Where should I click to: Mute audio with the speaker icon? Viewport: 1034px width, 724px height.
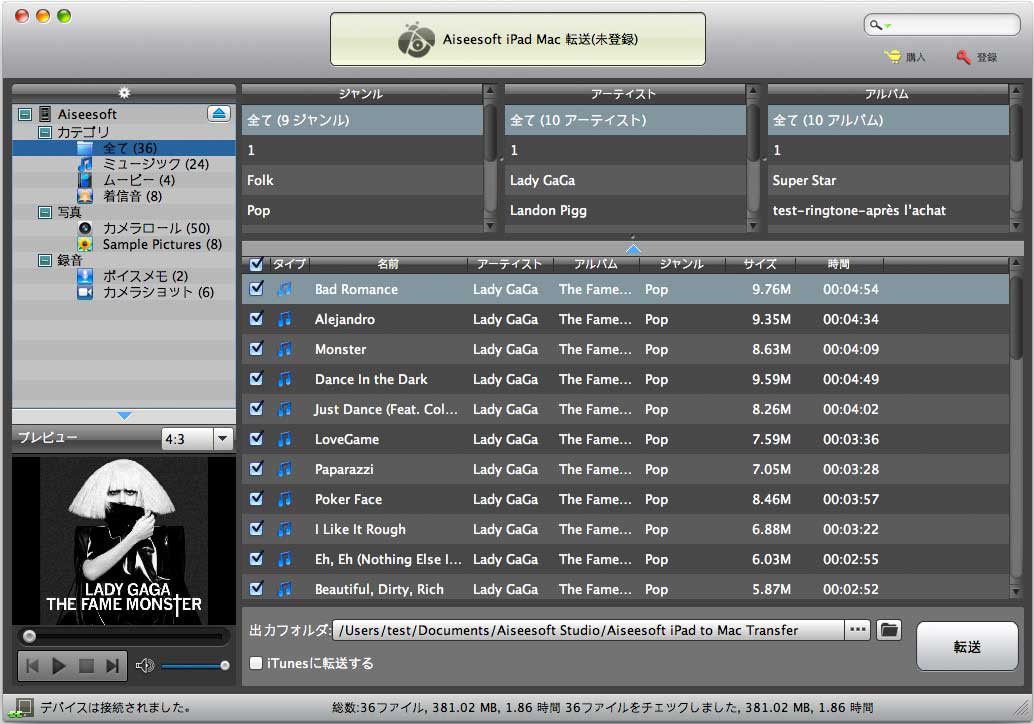pos(145,666)
